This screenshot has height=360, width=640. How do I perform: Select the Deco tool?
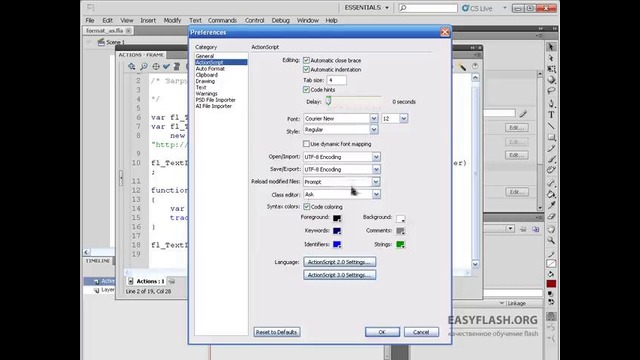click(551, 170)
